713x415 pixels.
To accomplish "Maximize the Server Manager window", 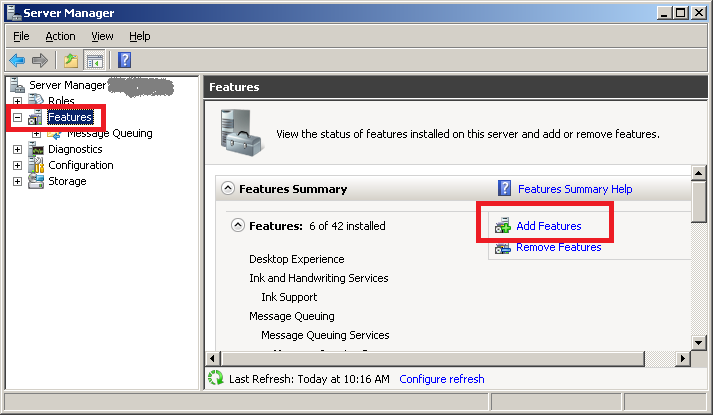I will pos(680,13).
